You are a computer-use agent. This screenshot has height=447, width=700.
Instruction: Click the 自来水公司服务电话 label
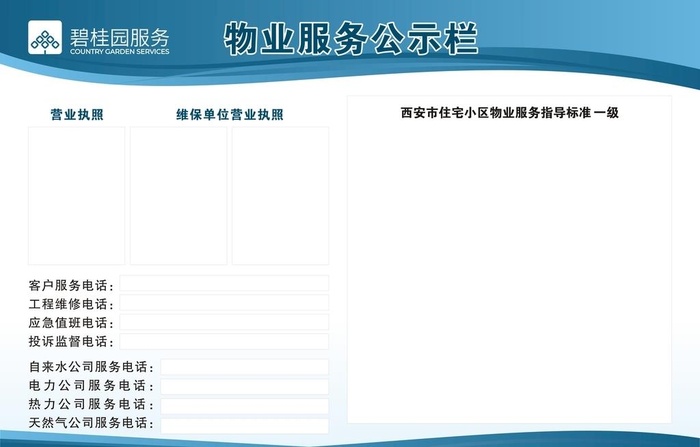[91, 367]
